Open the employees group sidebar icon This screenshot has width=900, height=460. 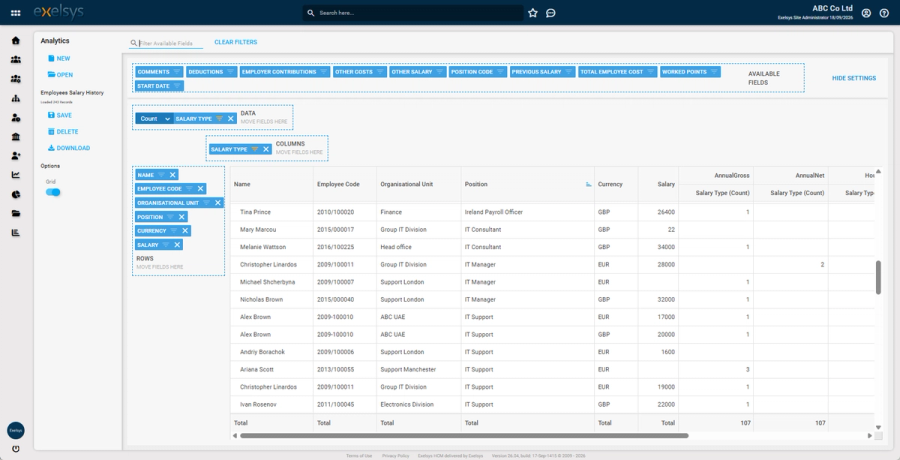tap(15, 60)
